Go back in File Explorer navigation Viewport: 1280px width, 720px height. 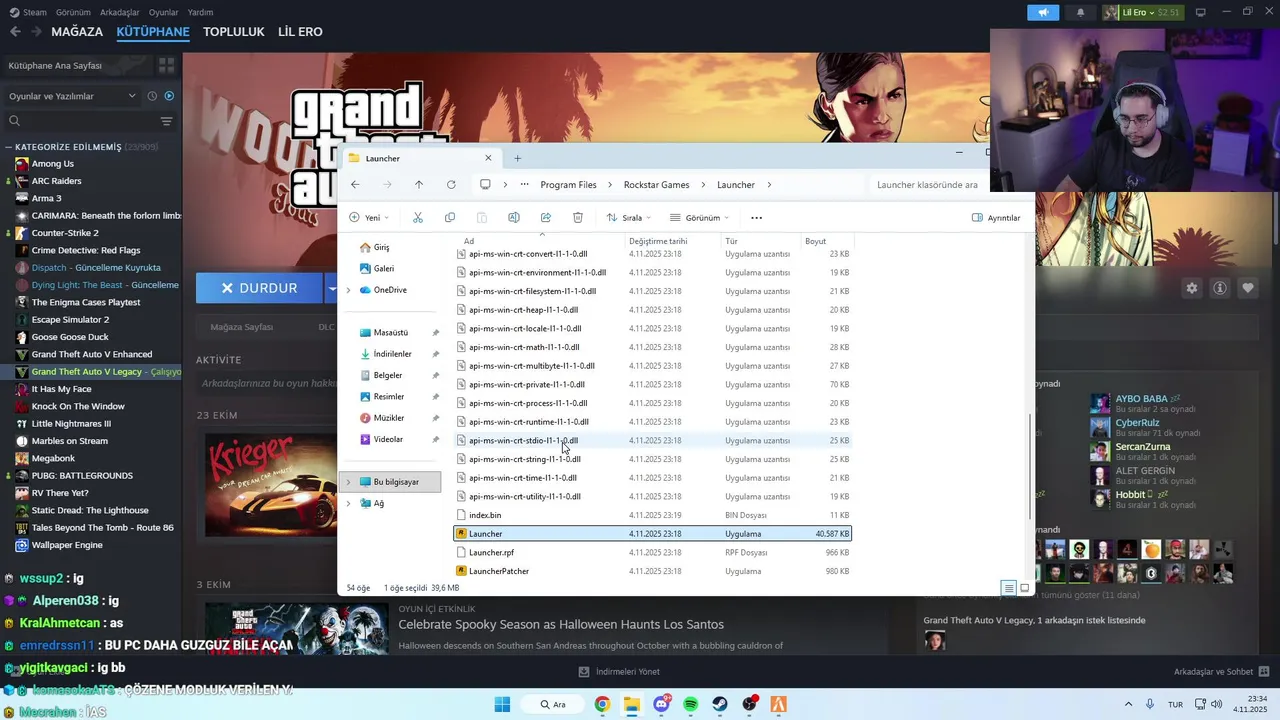[x=355, y=184]
